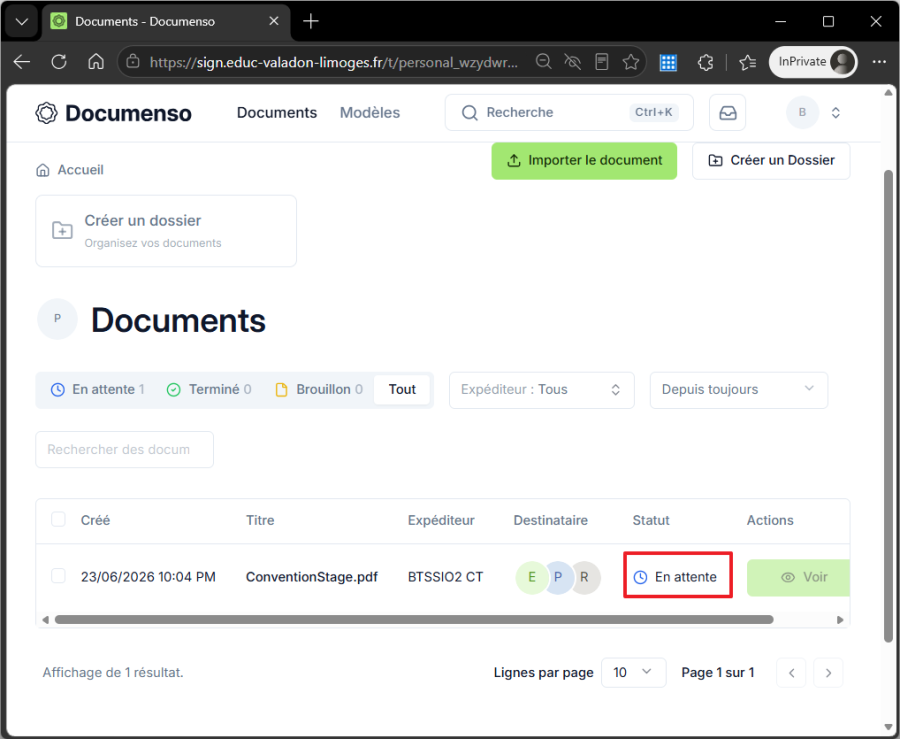The height and width of the screenshot is (739, 900).
Task: Open browser settings three-dots menu
Action: pyautogui.click(x=879, y=62)
